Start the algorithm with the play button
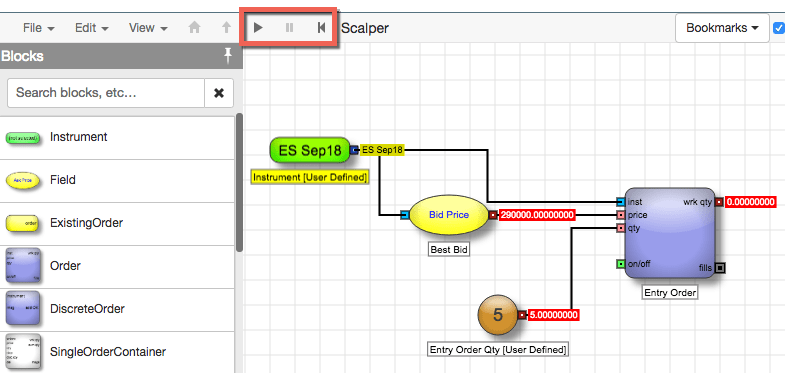Viewport: 785px width, 380px height. pyautogui.click(x=258, y=28)
